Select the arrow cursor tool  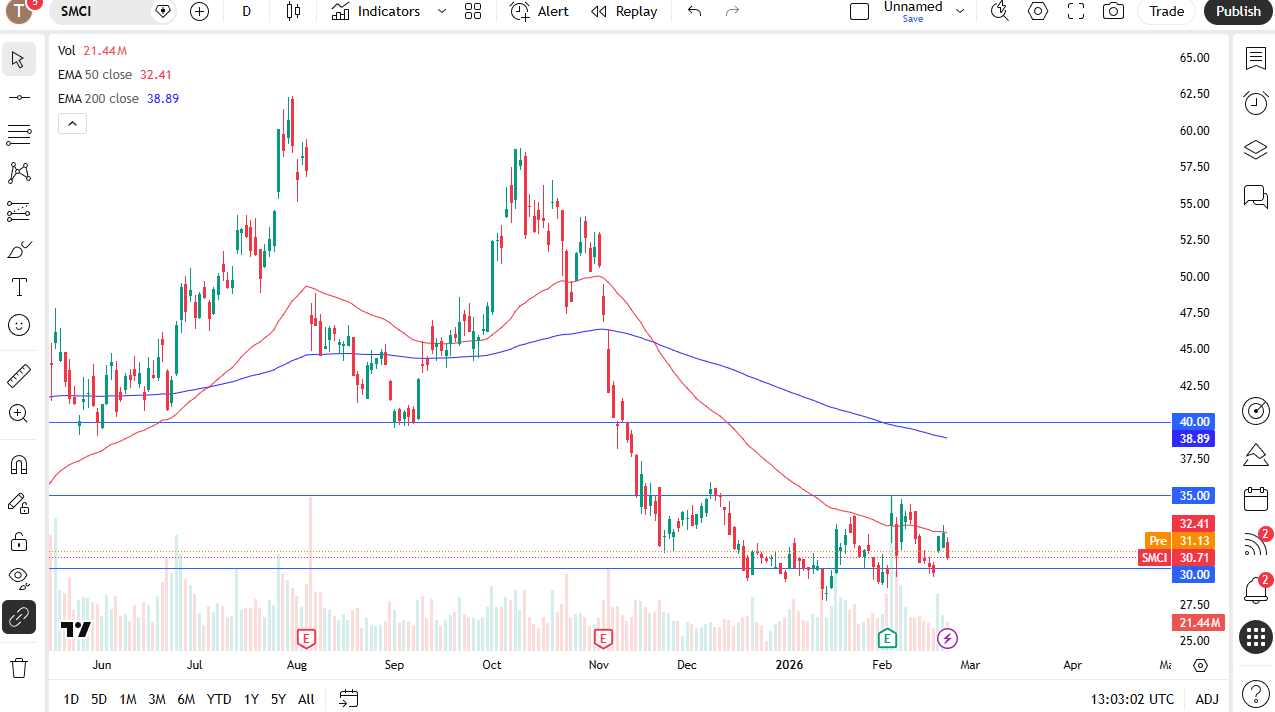18,59
